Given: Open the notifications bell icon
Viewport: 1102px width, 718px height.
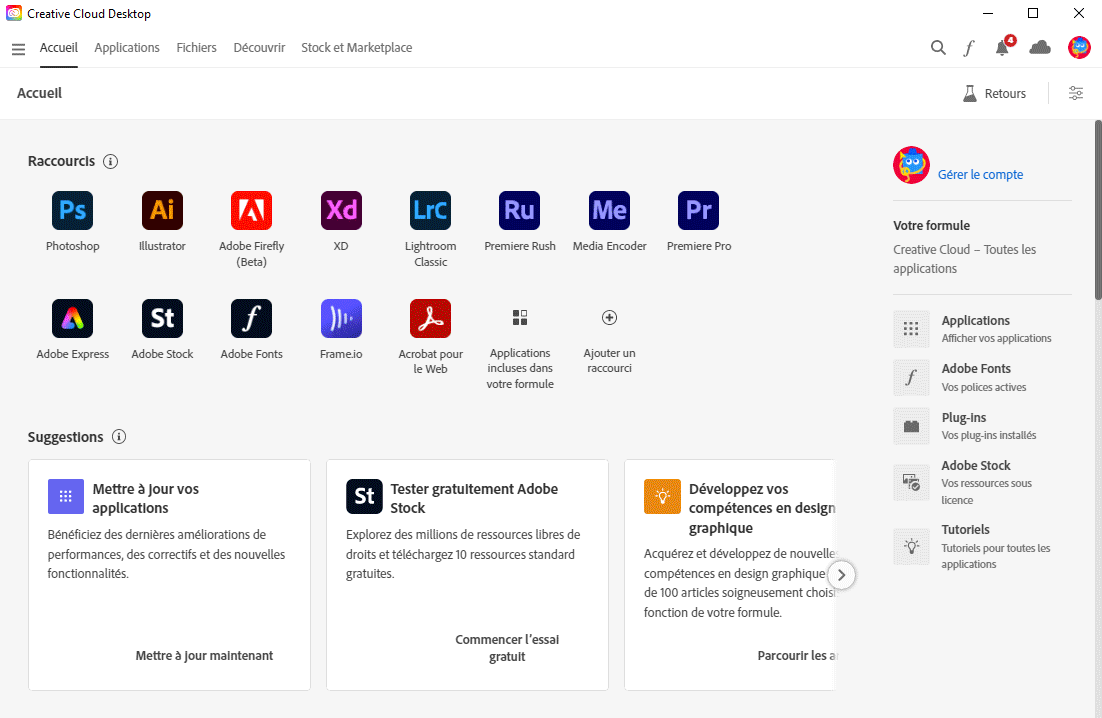Looking at the screenshot, I should point(1002,48).
